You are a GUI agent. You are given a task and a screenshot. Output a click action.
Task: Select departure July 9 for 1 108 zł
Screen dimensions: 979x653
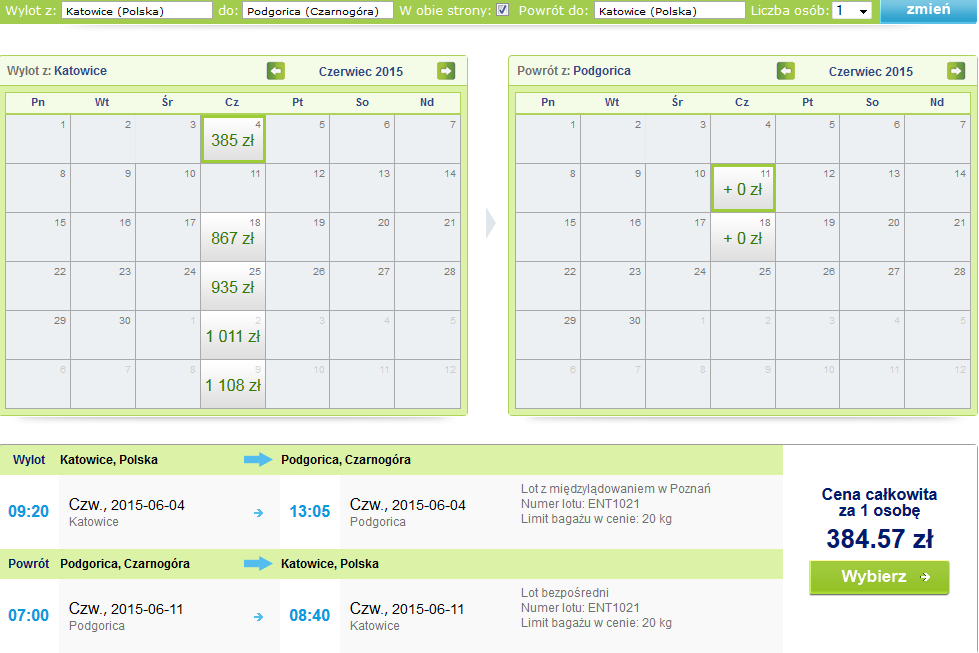(x=233, y=384)
